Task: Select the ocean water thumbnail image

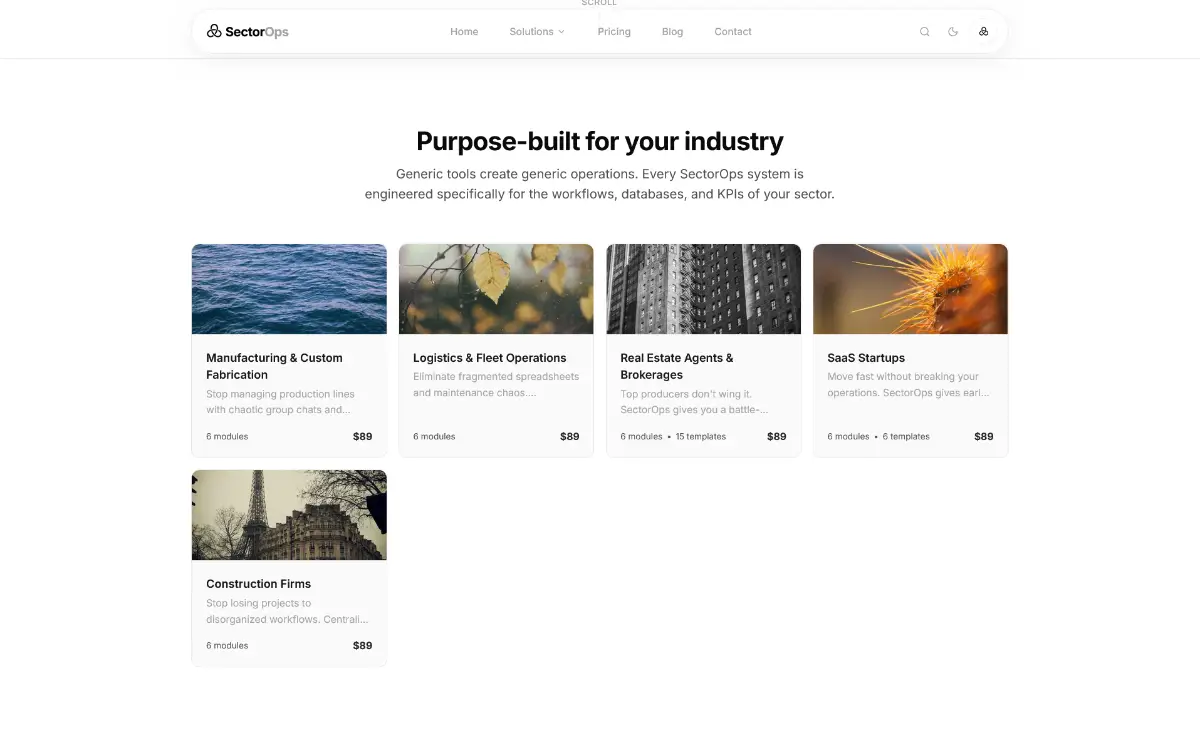Action: tap(289, 289)
